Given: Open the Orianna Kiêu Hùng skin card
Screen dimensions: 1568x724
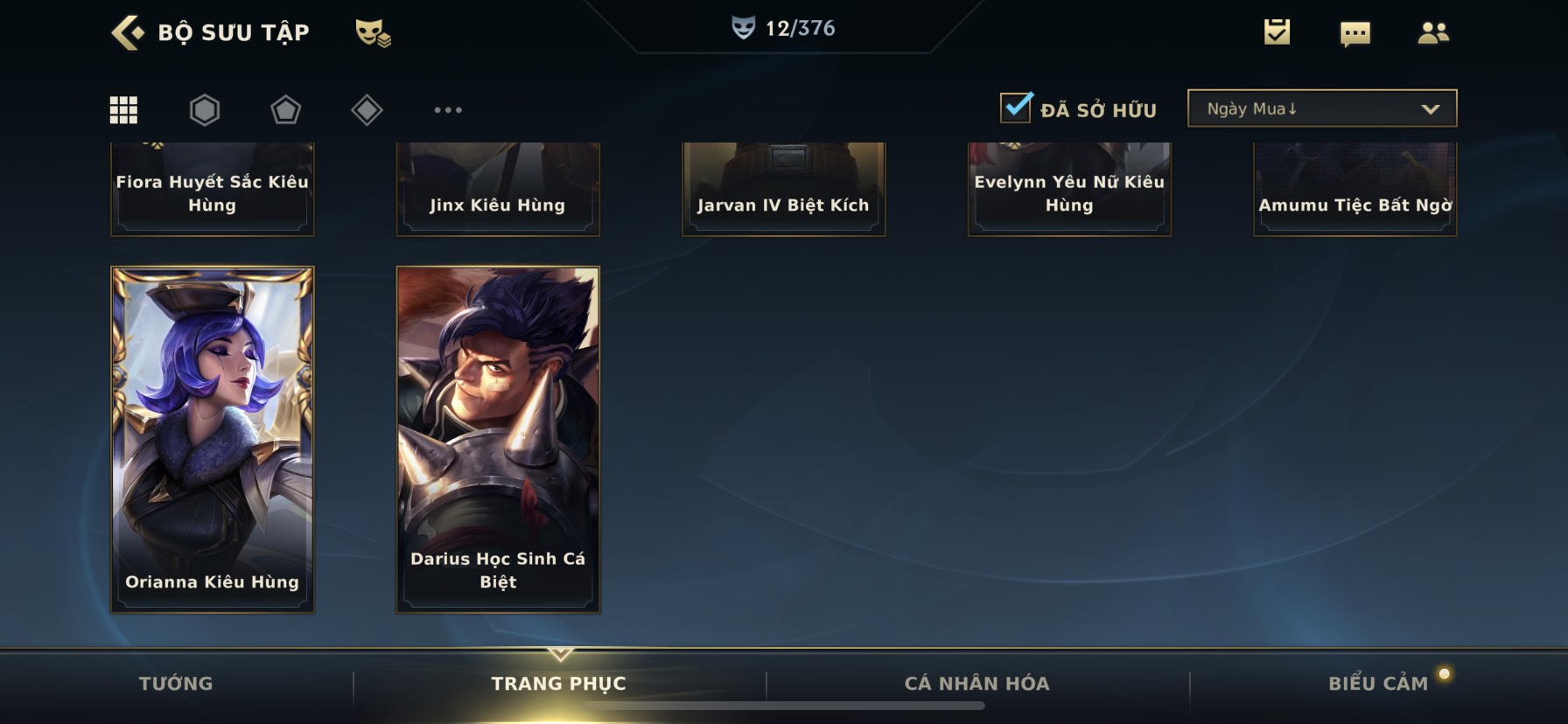Looking at the screenshot, I should pyautogui.click(x=213, y=440).
